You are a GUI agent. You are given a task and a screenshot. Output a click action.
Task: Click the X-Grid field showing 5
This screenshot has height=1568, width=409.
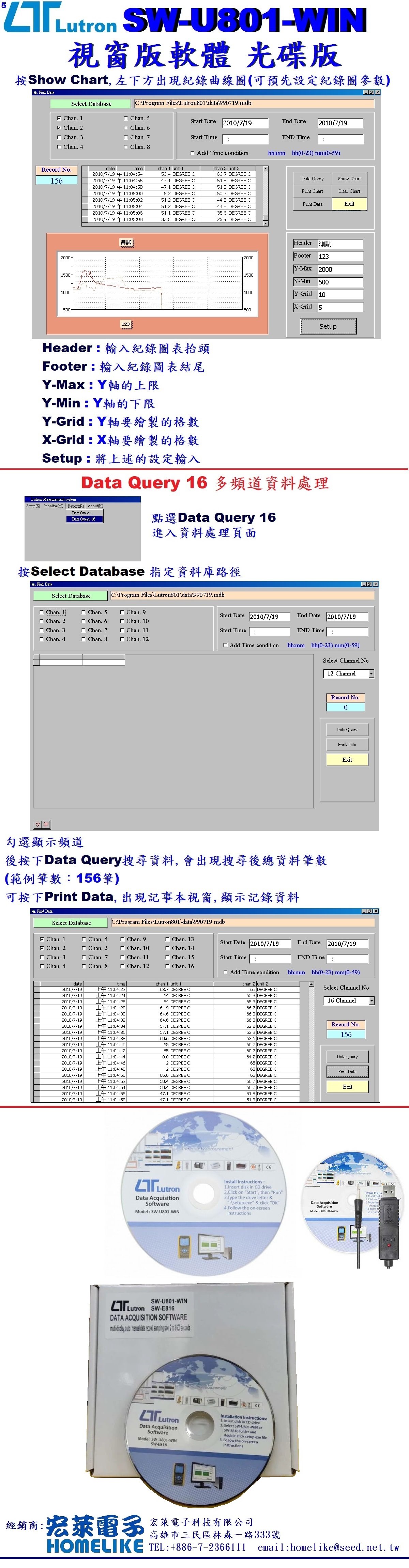click(340, 307)
